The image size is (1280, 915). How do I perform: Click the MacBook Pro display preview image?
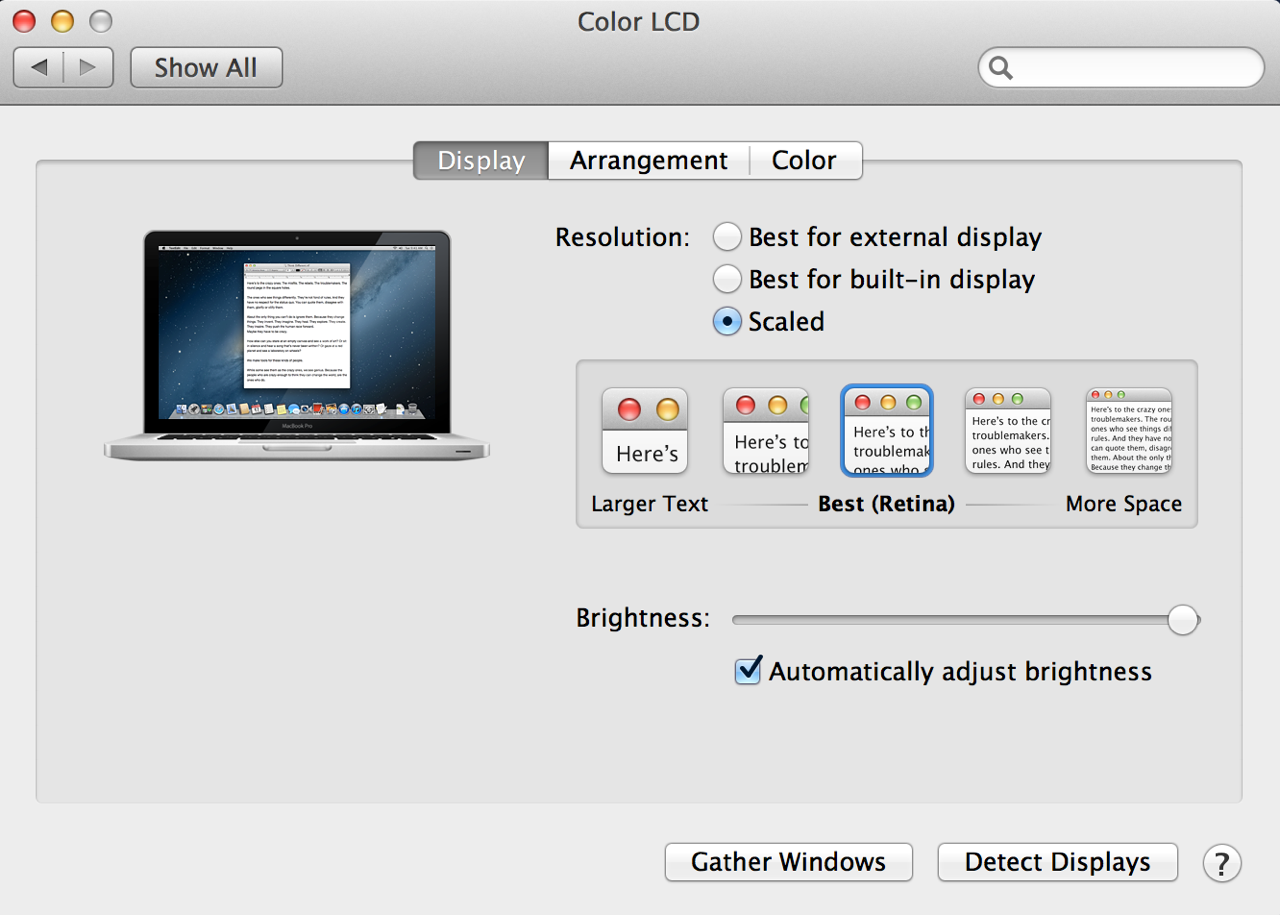pyautogui.click(x=297, y=345)
